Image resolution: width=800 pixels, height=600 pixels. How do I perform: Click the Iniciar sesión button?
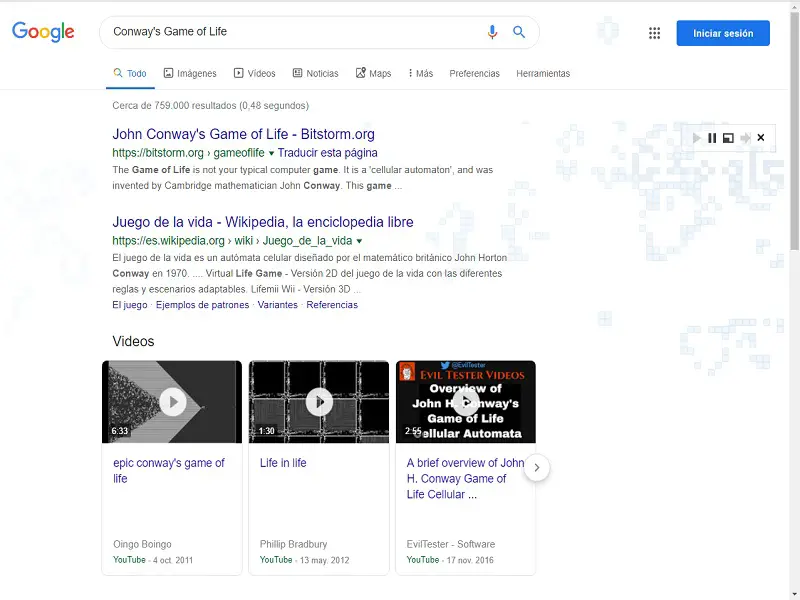tap(723, 33)
